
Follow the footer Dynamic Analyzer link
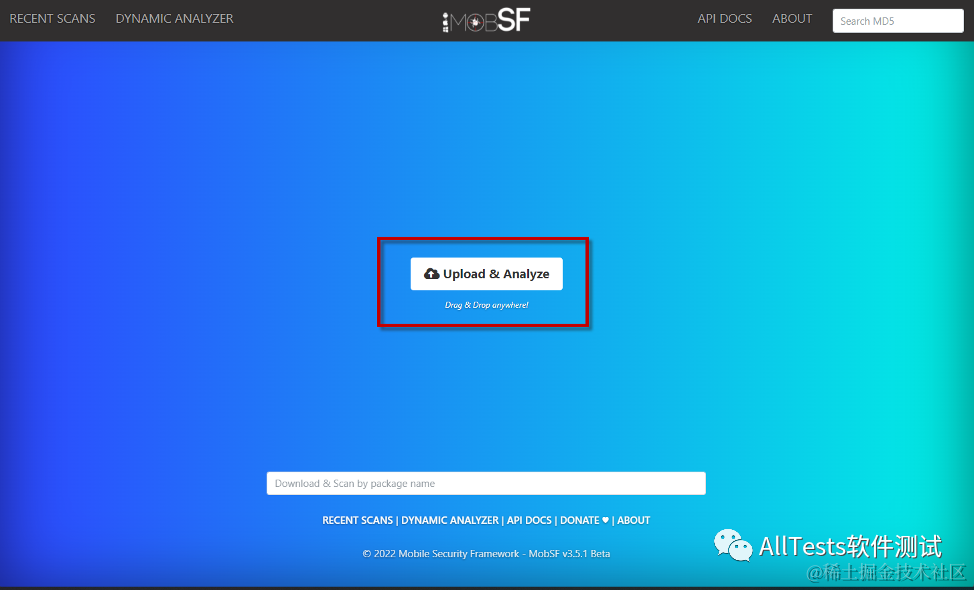[x=450, y=520]
